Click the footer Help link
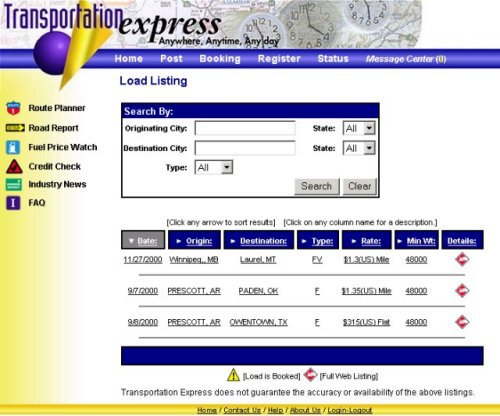The height and width of the screenshot is (416, 500). [x=275, y=410]
